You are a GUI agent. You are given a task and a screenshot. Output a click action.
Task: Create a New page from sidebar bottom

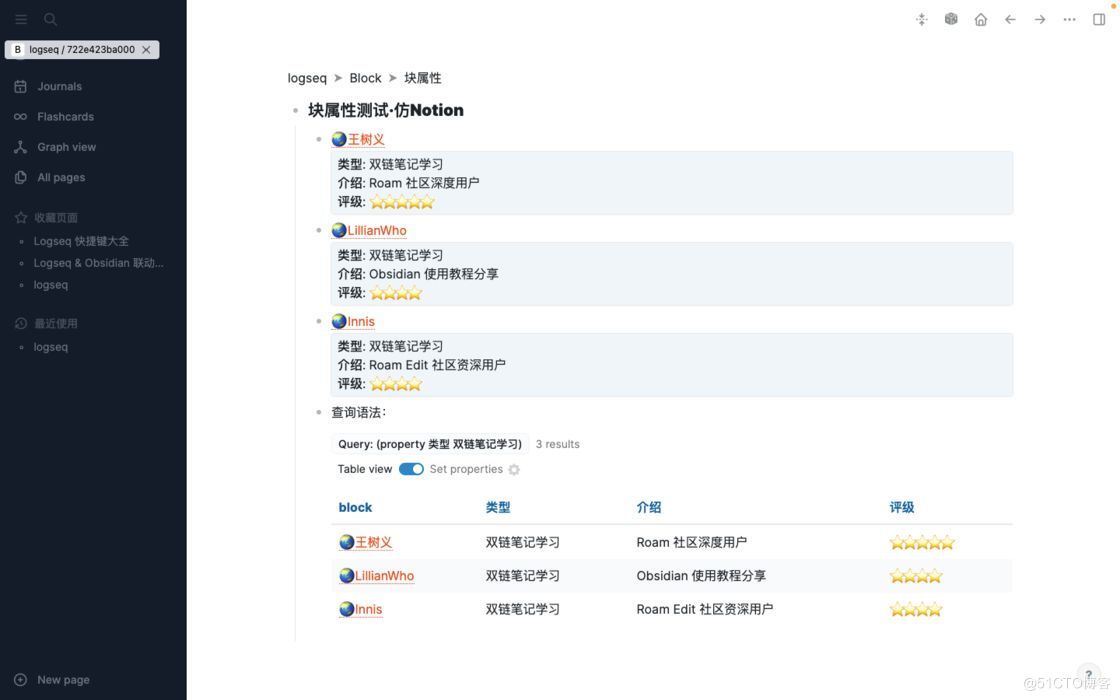(64, 680)
